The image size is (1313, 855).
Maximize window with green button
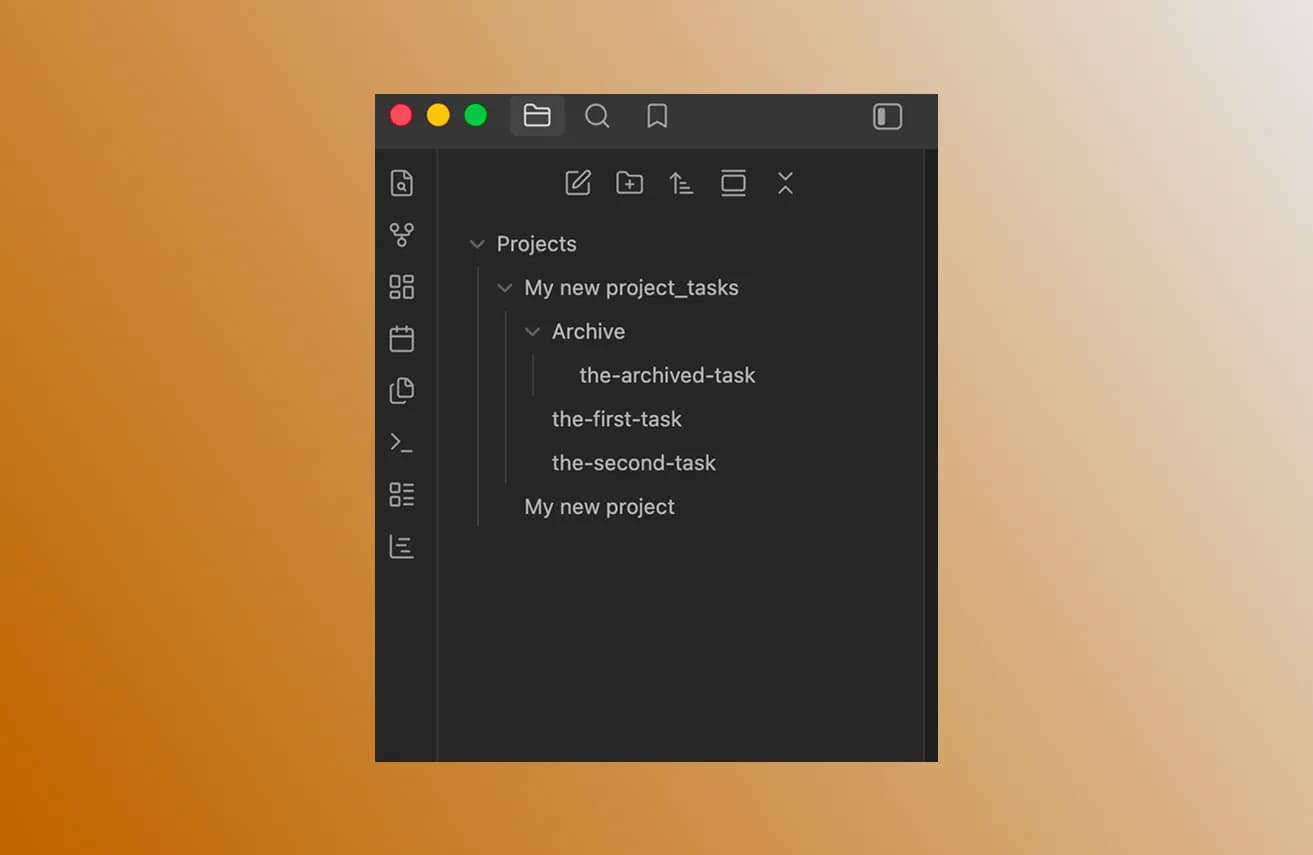476,115
